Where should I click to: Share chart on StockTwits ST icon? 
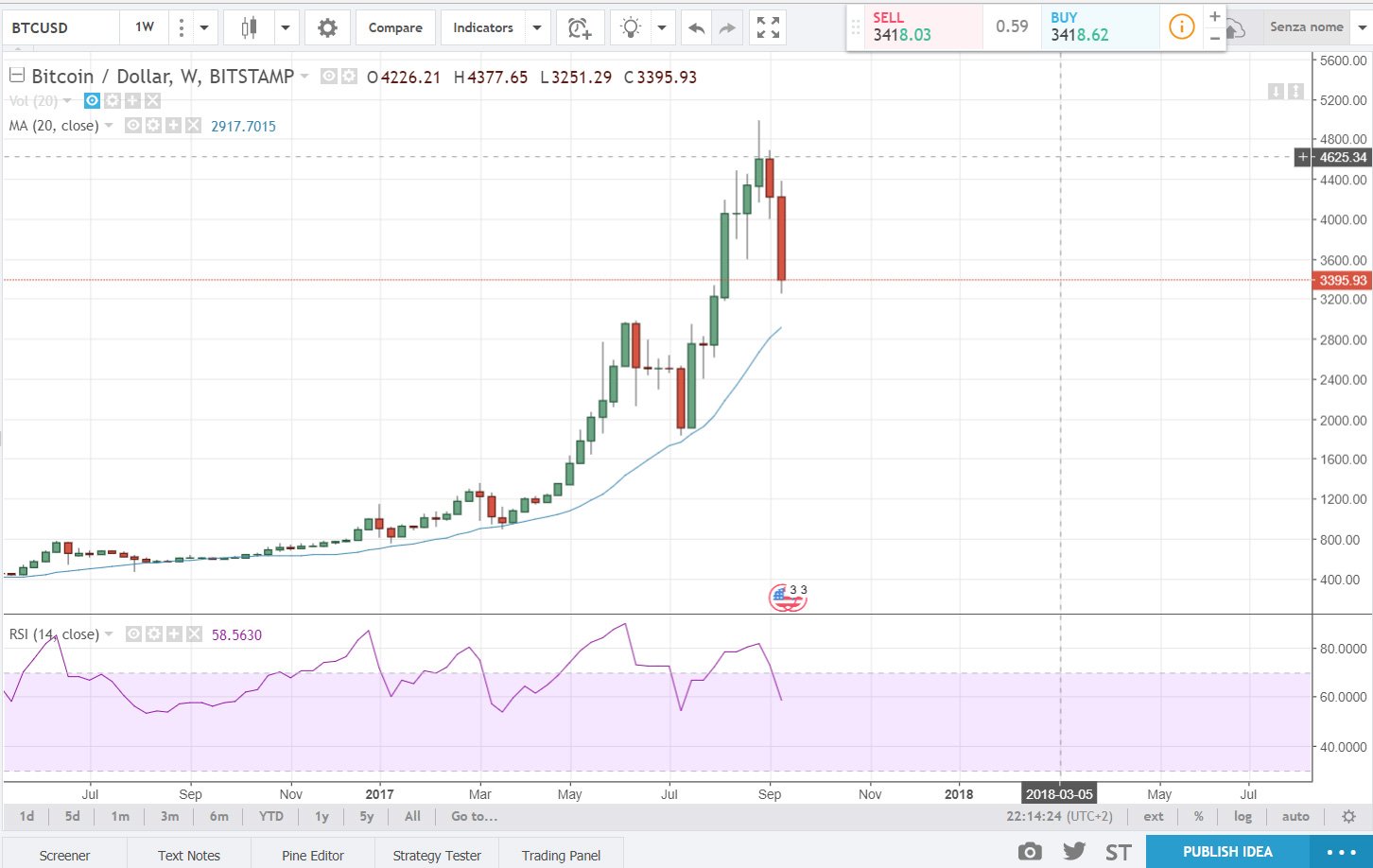click(x=1118, y=852)
